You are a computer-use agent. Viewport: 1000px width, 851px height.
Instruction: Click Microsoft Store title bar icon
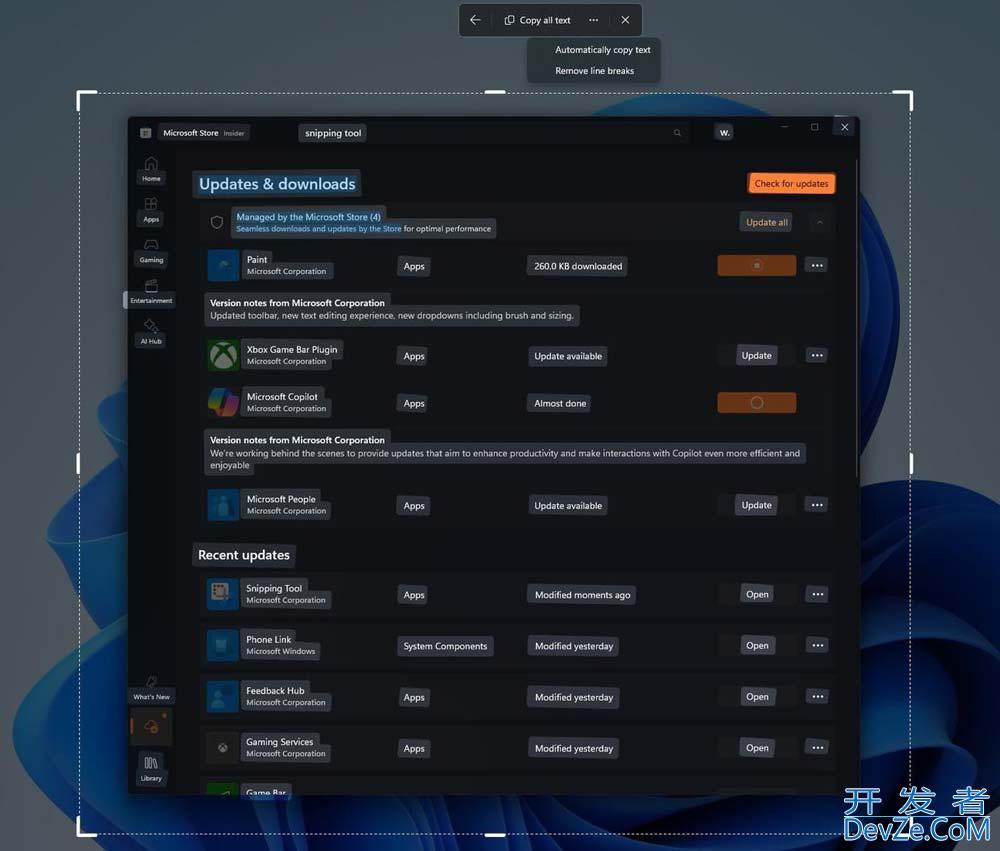point(145,133)
